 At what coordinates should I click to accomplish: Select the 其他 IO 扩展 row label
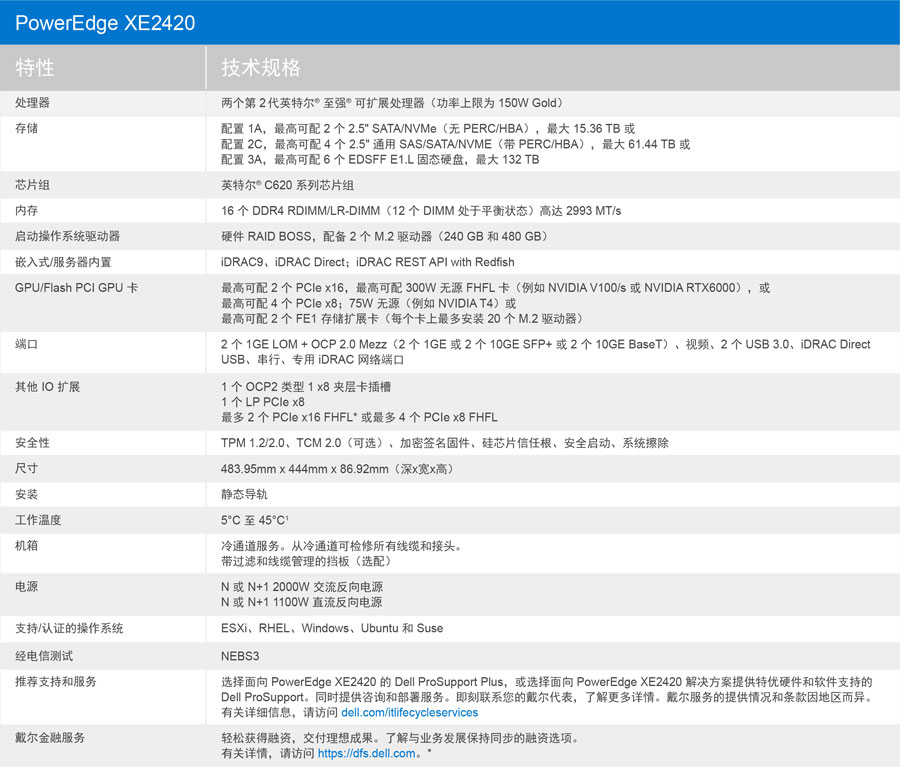(48, 387)
